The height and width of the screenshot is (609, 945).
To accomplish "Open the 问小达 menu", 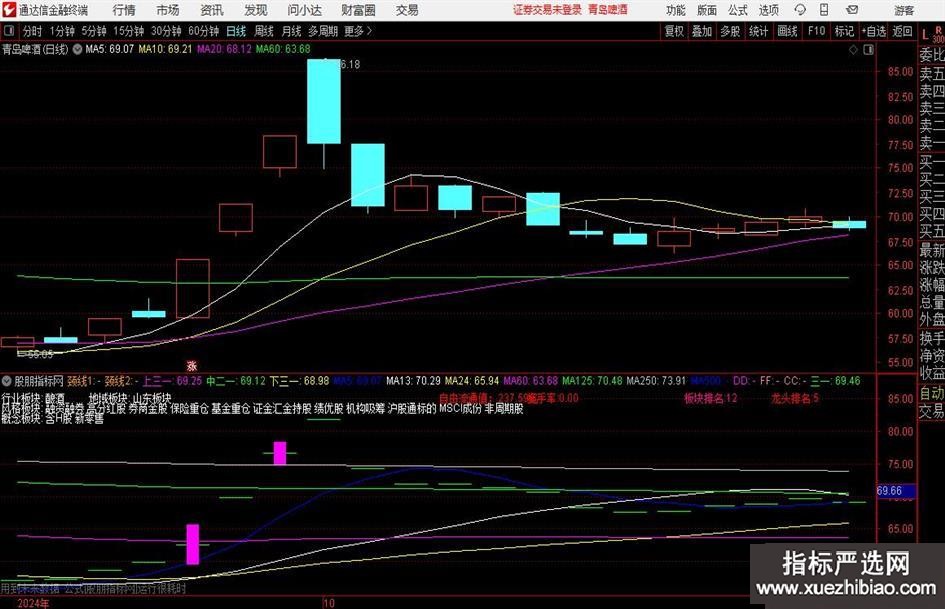I will 304,10.
